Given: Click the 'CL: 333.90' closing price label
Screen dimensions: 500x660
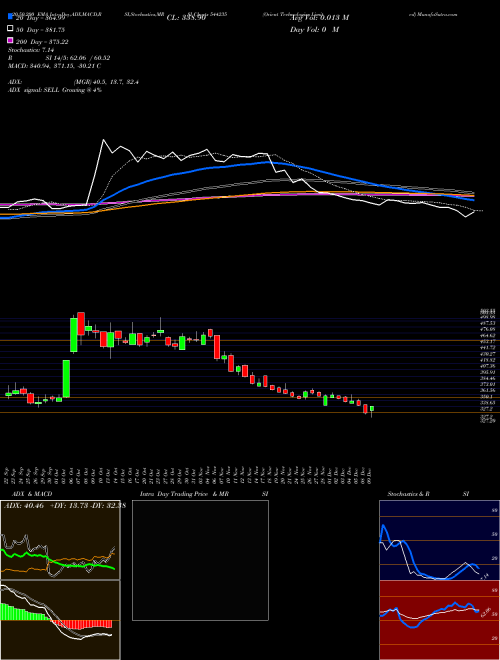Looking at the screenshot, I should coord(186,18).
